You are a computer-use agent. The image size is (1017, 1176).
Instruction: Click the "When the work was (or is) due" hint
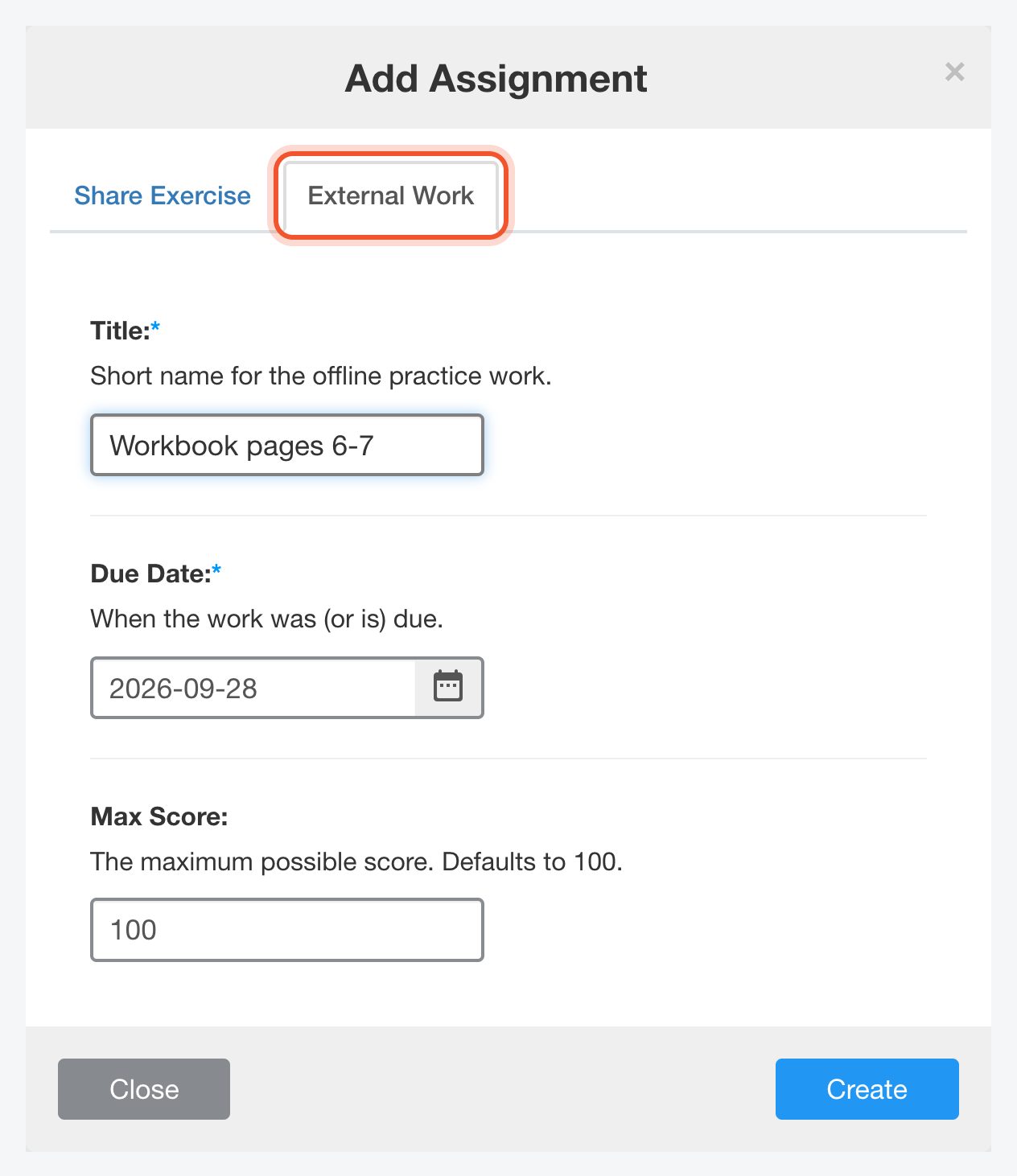(266, 619)
